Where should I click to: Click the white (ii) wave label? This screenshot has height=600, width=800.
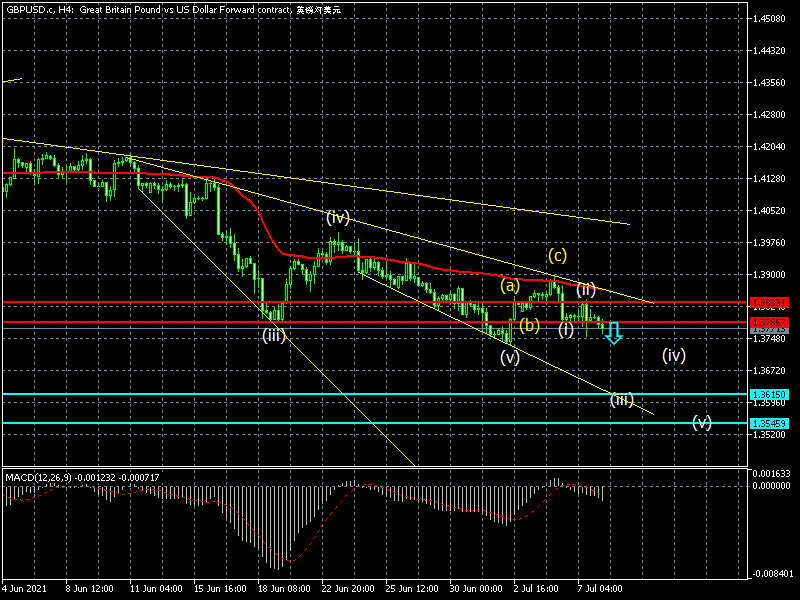(585, 290)
